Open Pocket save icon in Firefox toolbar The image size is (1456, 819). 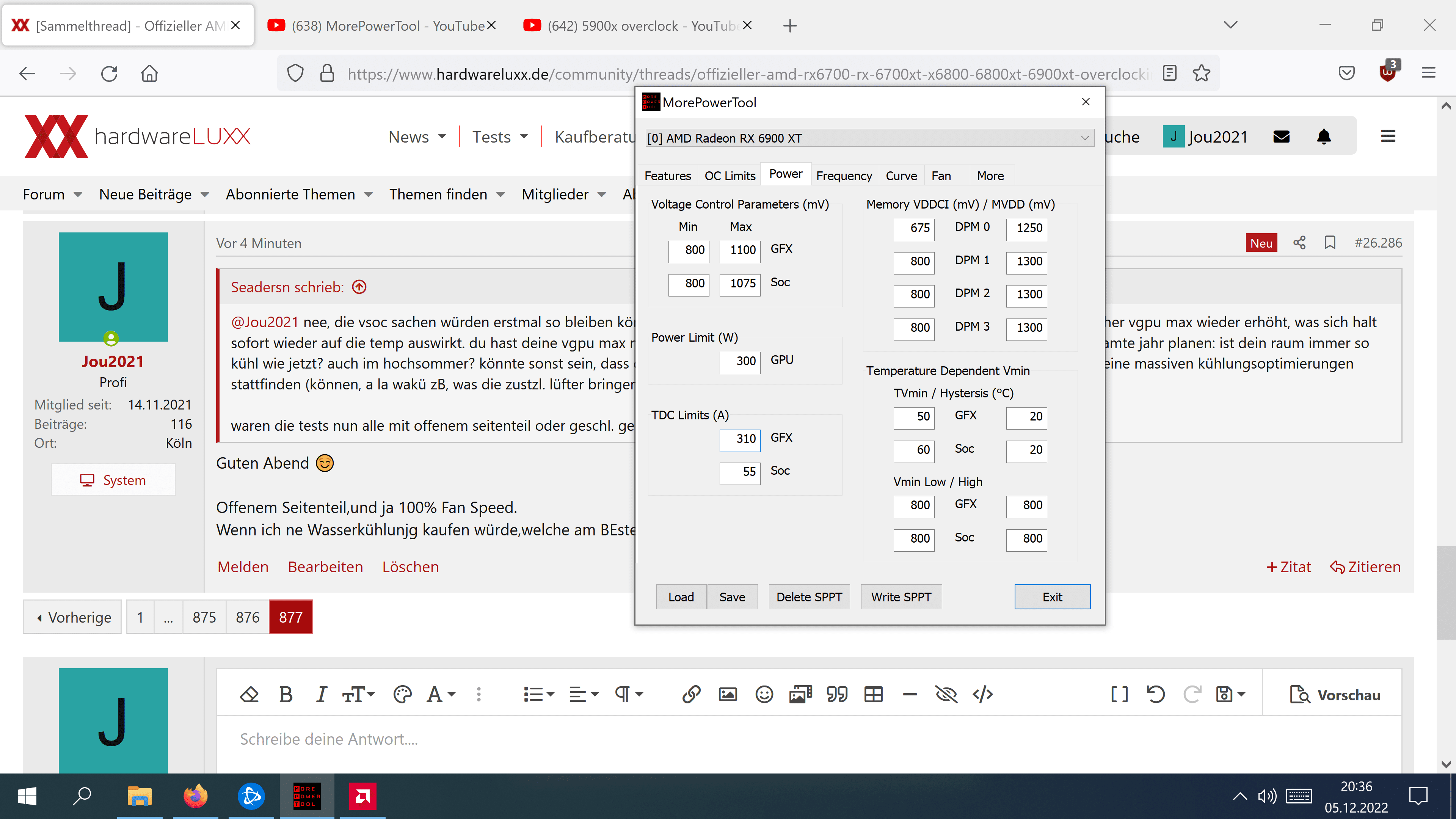point(1347,74)
